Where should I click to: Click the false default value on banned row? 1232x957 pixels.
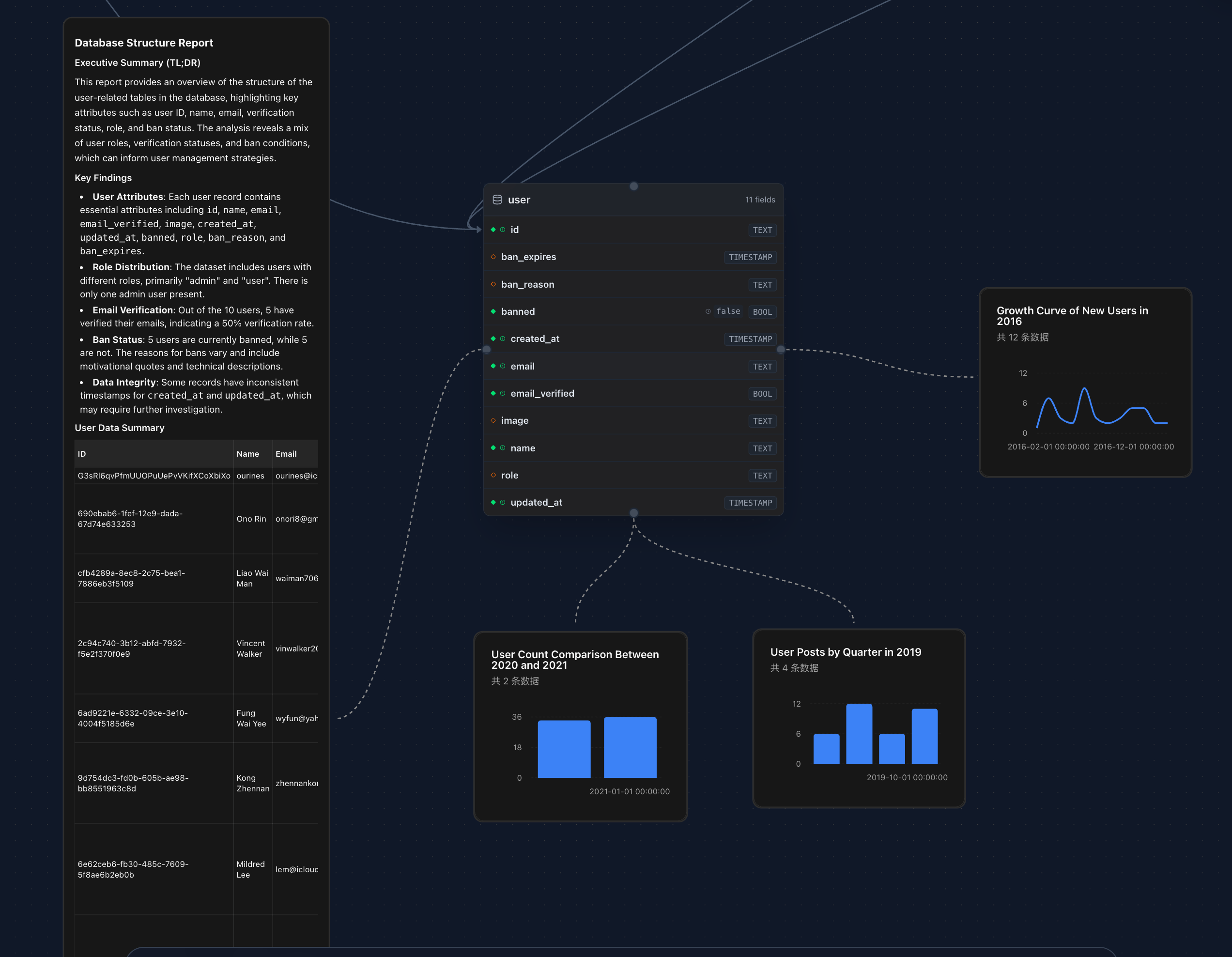(728, 311)
